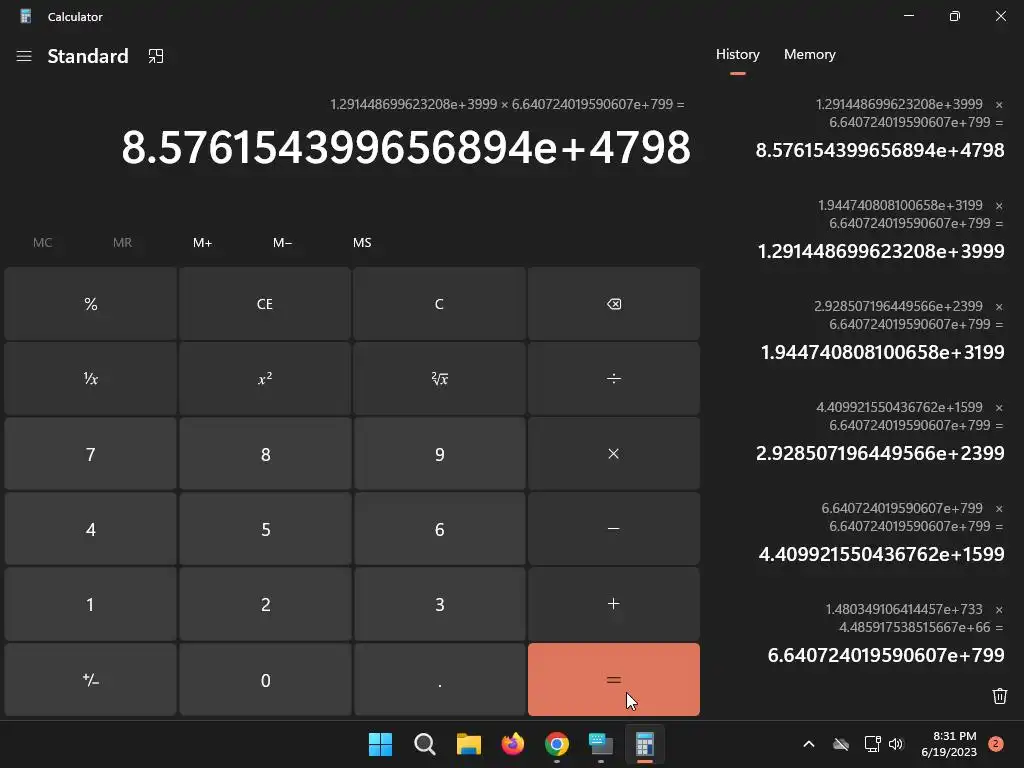Click the reciprocal 1/x key
The image size is (1024, 768).
point(91,379)
